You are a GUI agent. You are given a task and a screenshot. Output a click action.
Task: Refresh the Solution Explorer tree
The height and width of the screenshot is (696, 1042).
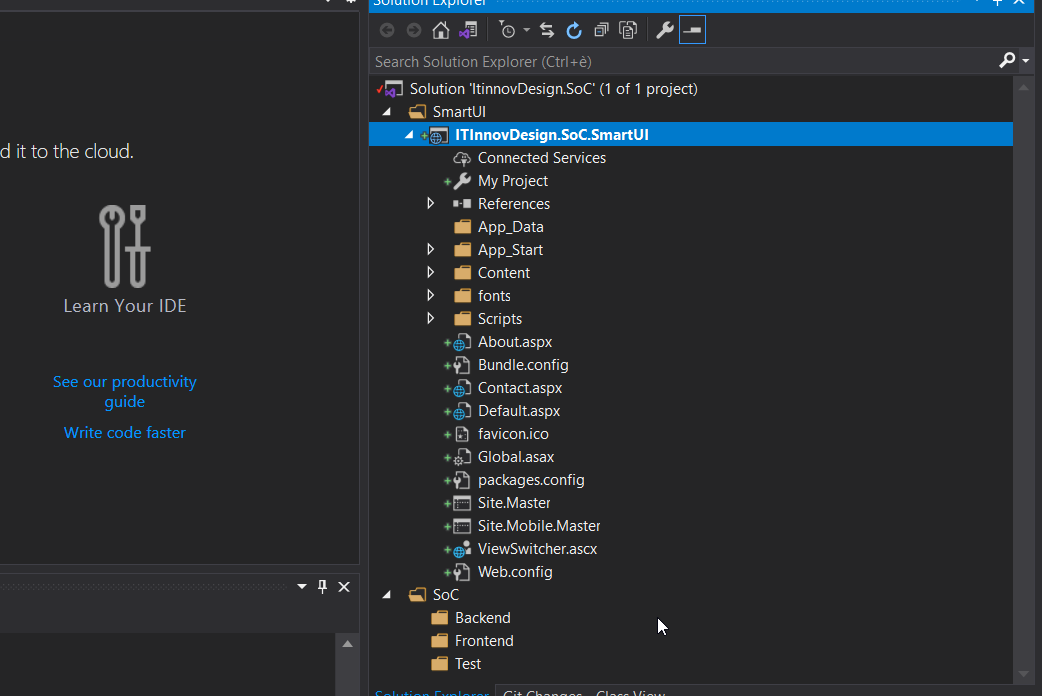574,30
